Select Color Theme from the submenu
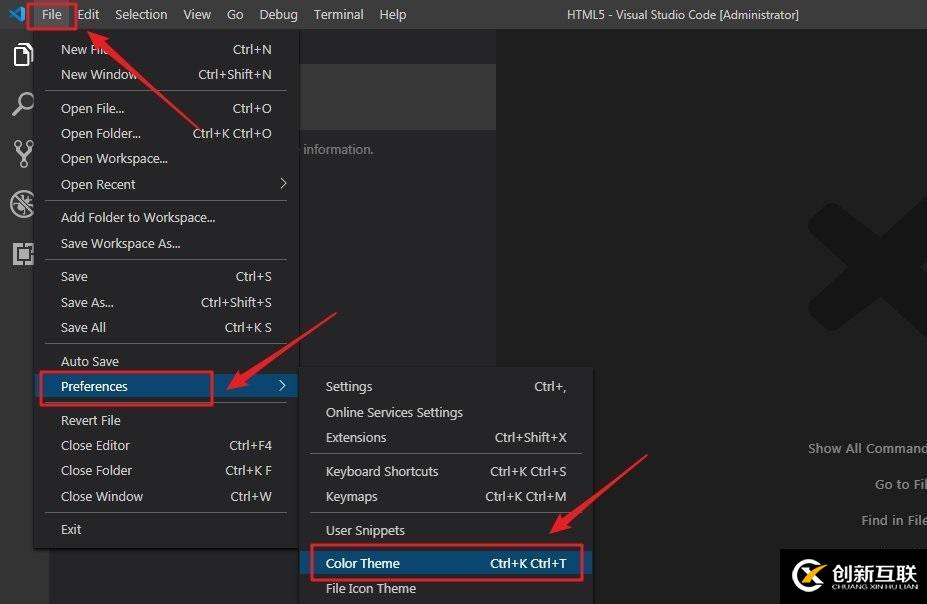Image resolution: width=927 pixels, height=604 pixels. click(360, 563)
